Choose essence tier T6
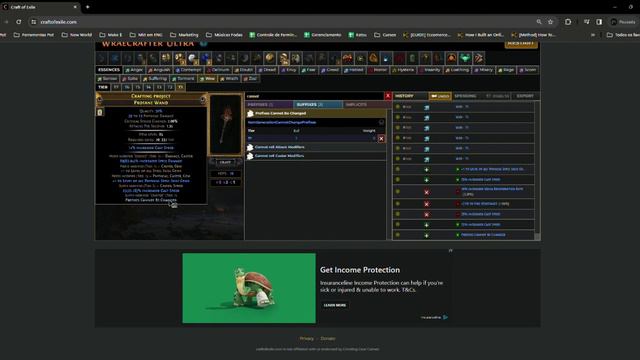This screenshot has height=360, width=640. tap(127, 87)
